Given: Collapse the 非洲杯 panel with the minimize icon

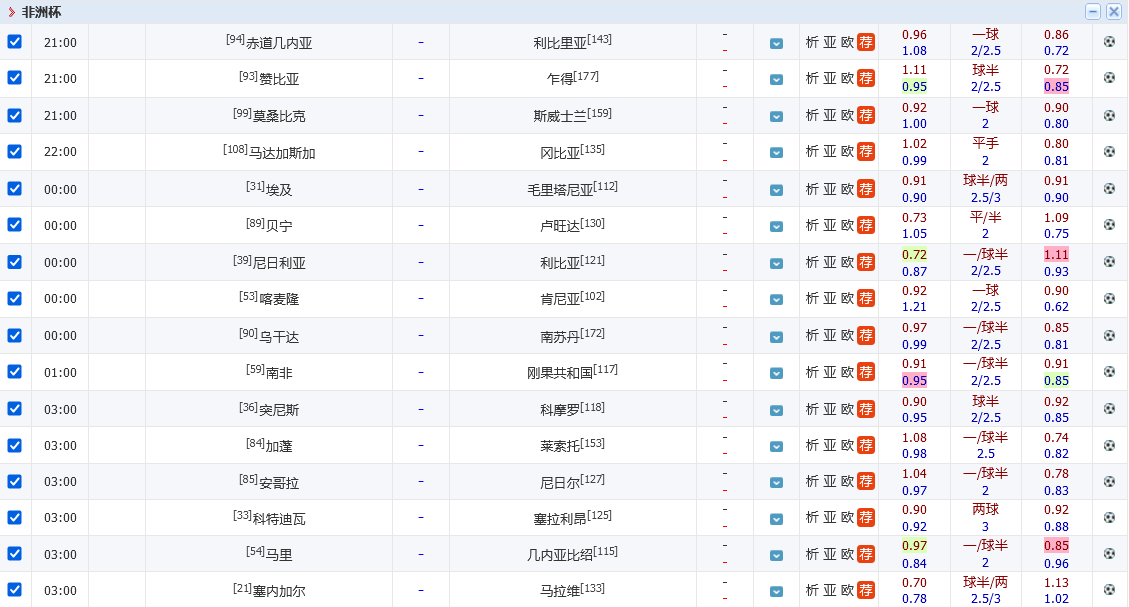Looking at the screenshot, I should tap(1093, 12).
